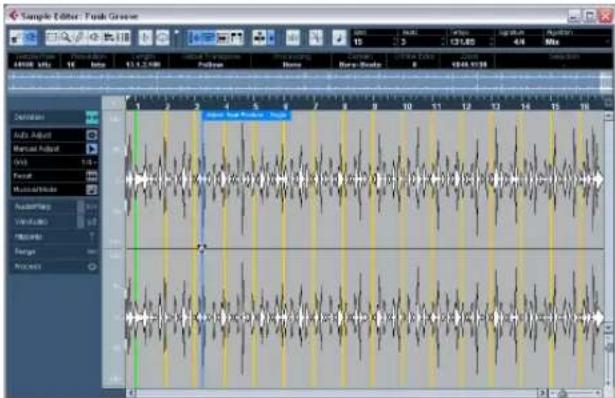Image resolution: width=615 pixels, height=398 pixels.
Task: Open the Domain Bars+Beats dropdown
Action: 360,64
